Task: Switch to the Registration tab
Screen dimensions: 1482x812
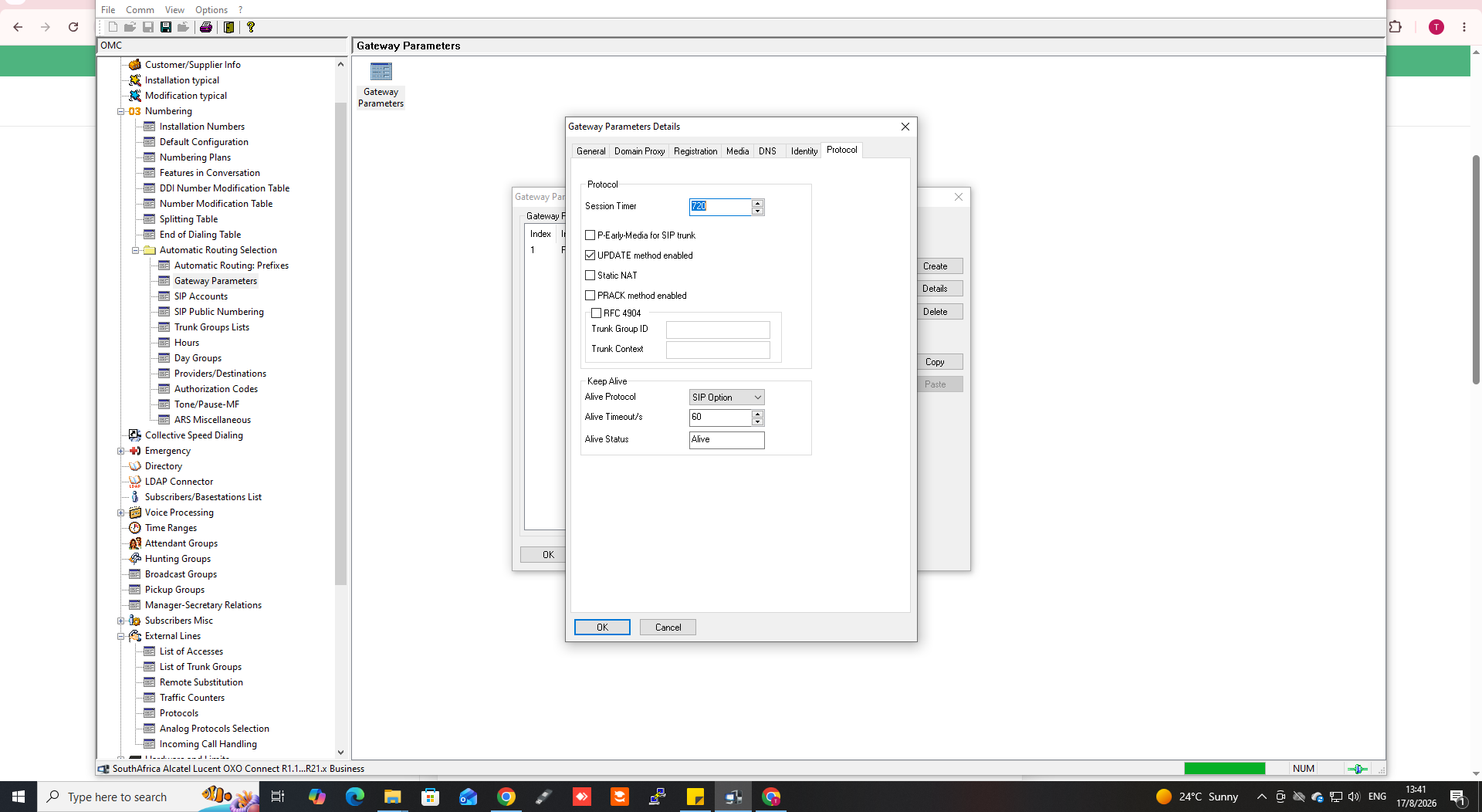Action: pos(695,151)
